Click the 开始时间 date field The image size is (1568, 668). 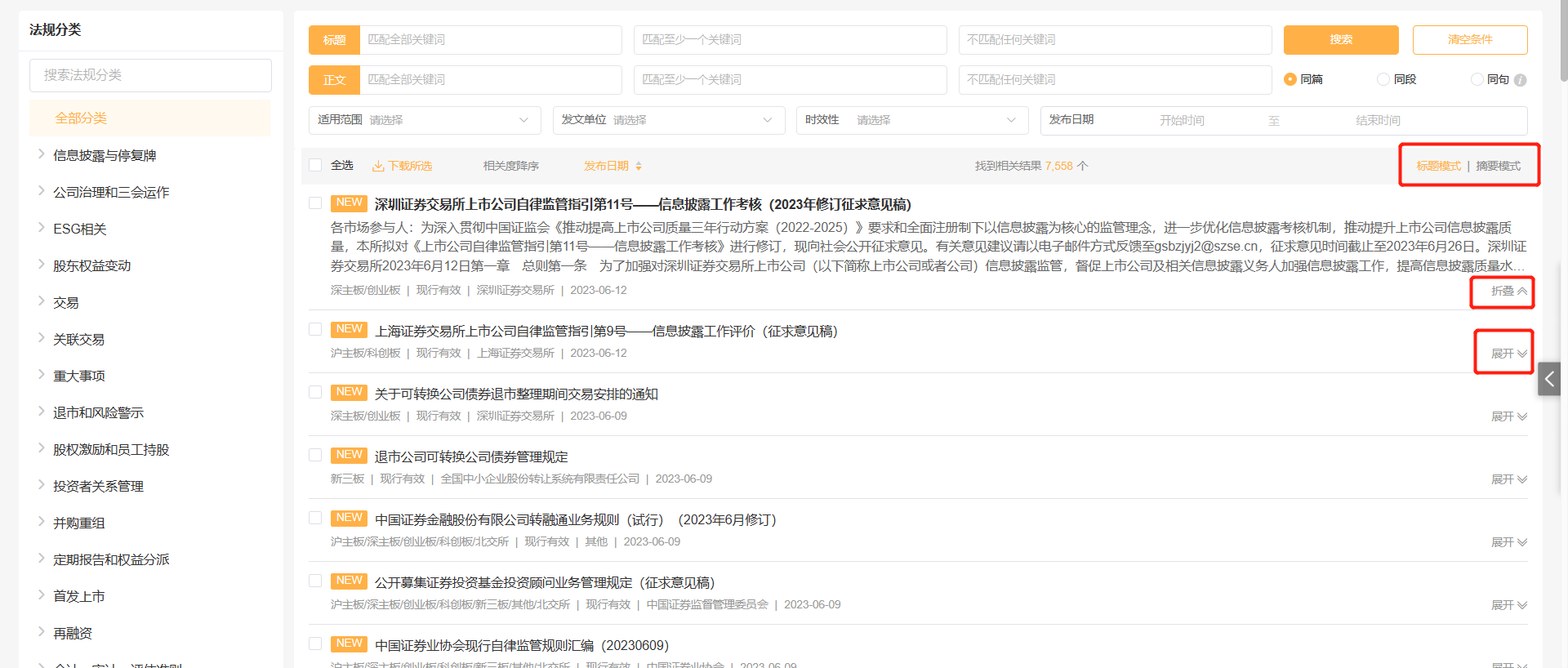1182,120
